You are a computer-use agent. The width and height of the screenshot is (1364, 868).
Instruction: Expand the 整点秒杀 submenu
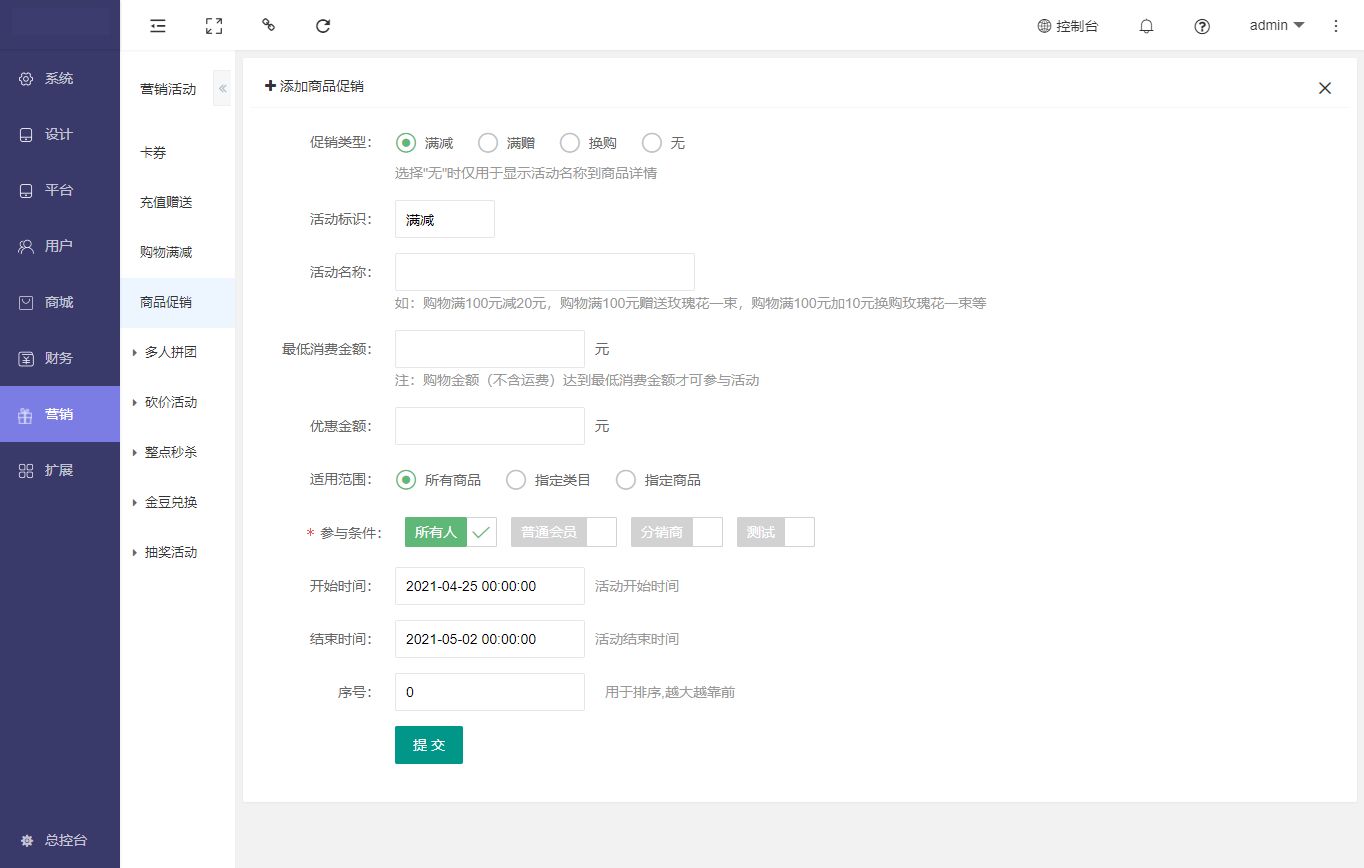[x=170, y=452]
